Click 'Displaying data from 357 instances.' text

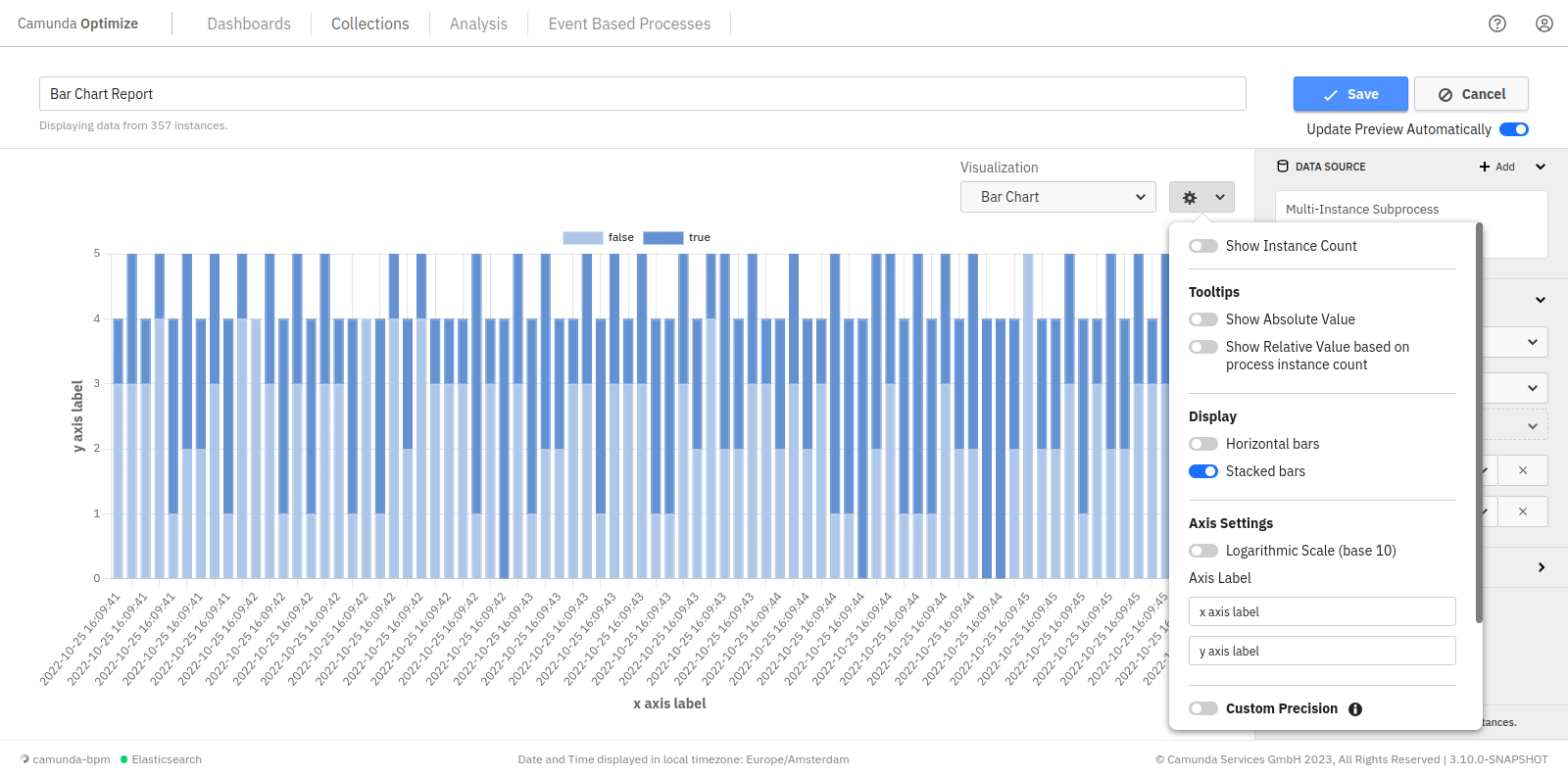(x=133, y=125)
